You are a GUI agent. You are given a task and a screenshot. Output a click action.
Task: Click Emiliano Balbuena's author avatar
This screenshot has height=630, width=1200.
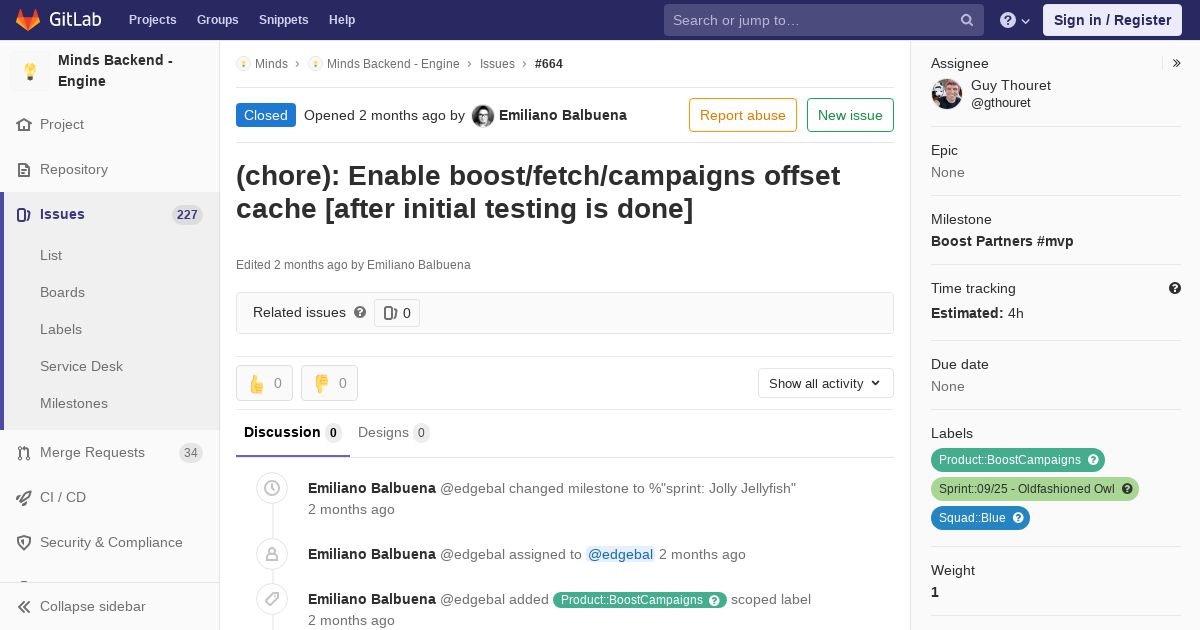[483, 116]
